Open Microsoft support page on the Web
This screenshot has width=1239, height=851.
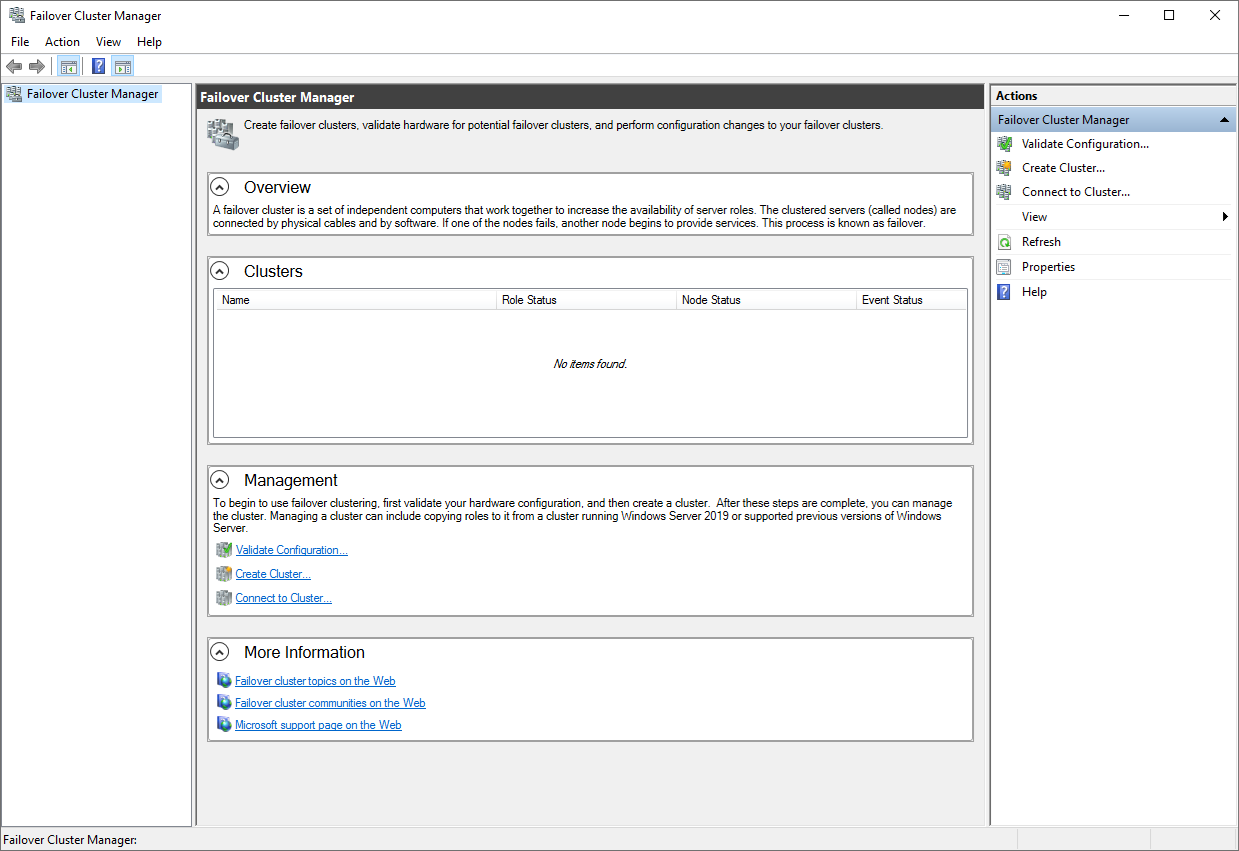(318, 725)
